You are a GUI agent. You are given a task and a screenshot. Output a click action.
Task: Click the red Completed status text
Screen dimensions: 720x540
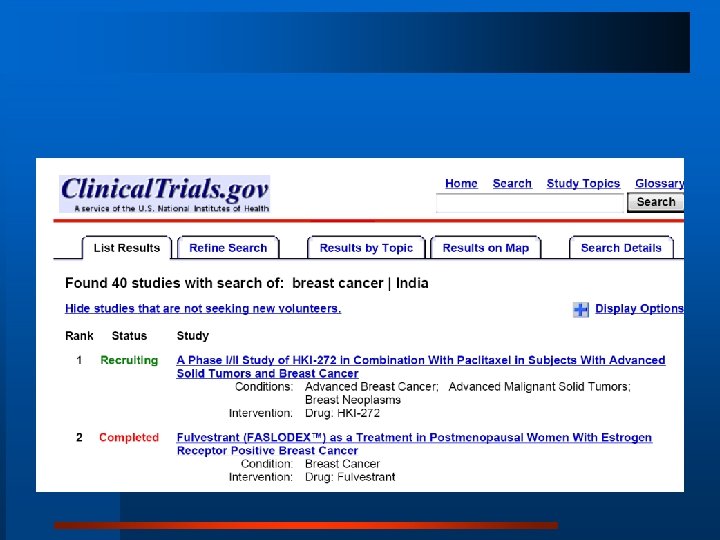(x=129, y=438)
